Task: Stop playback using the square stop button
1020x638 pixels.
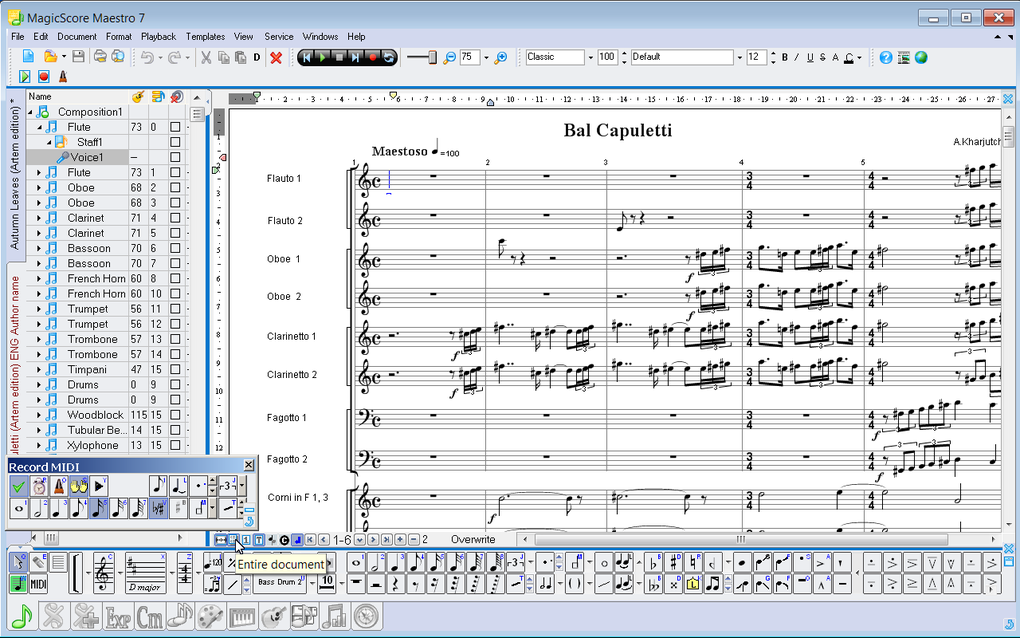Action: [339, 57]
